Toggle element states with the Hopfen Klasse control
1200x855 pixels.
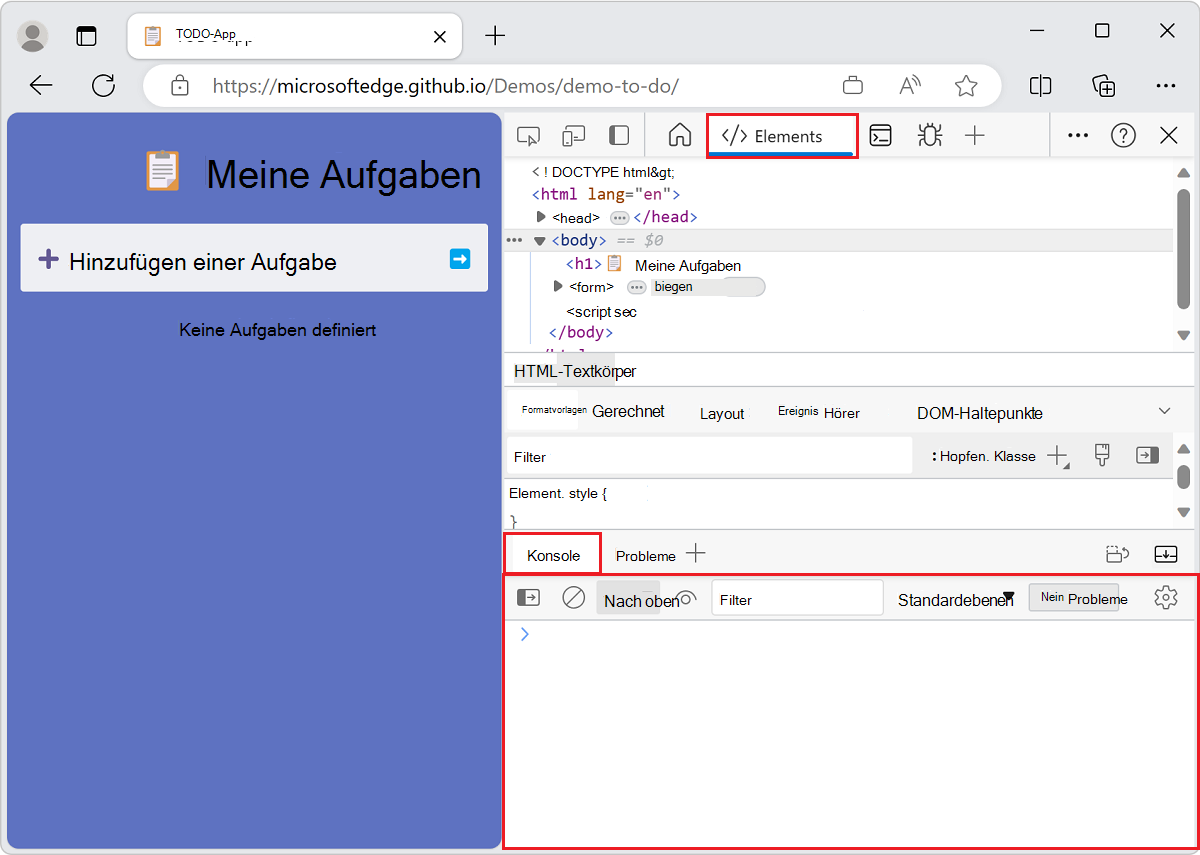pyautogui.click(x=985, y=456)
